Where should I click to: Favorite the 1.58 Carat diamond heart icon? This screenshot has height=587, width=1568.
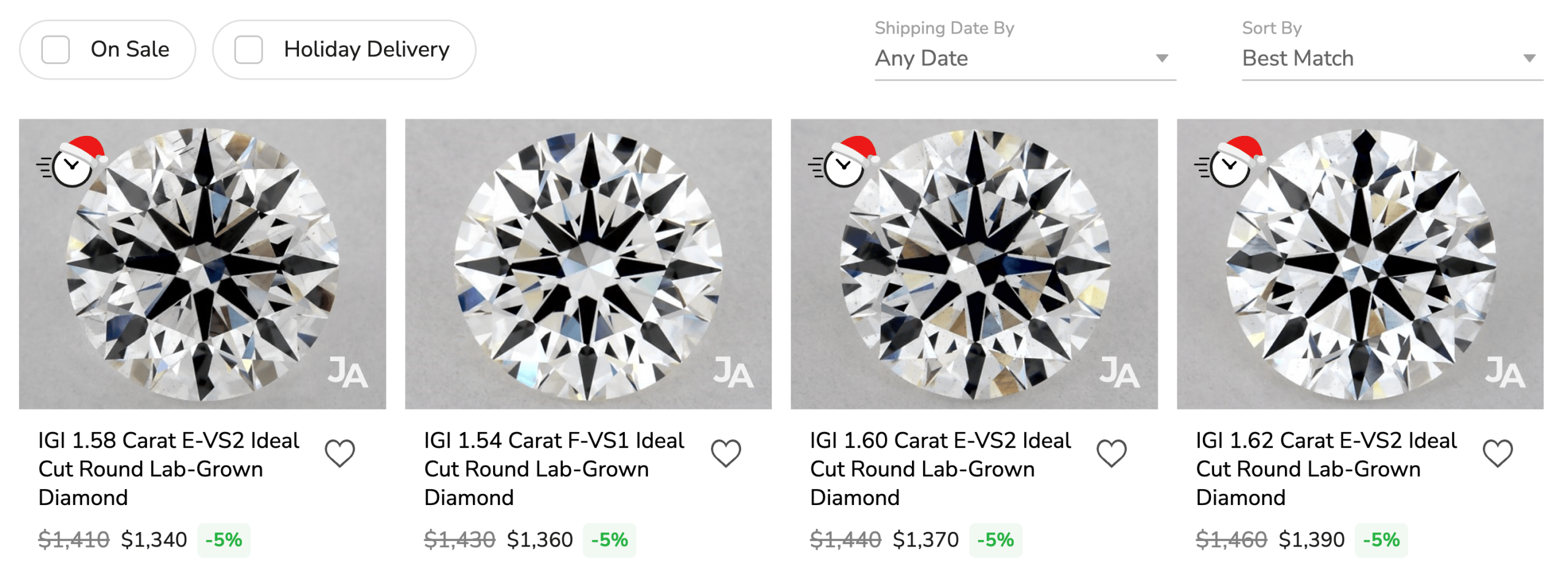pos(339,454)
